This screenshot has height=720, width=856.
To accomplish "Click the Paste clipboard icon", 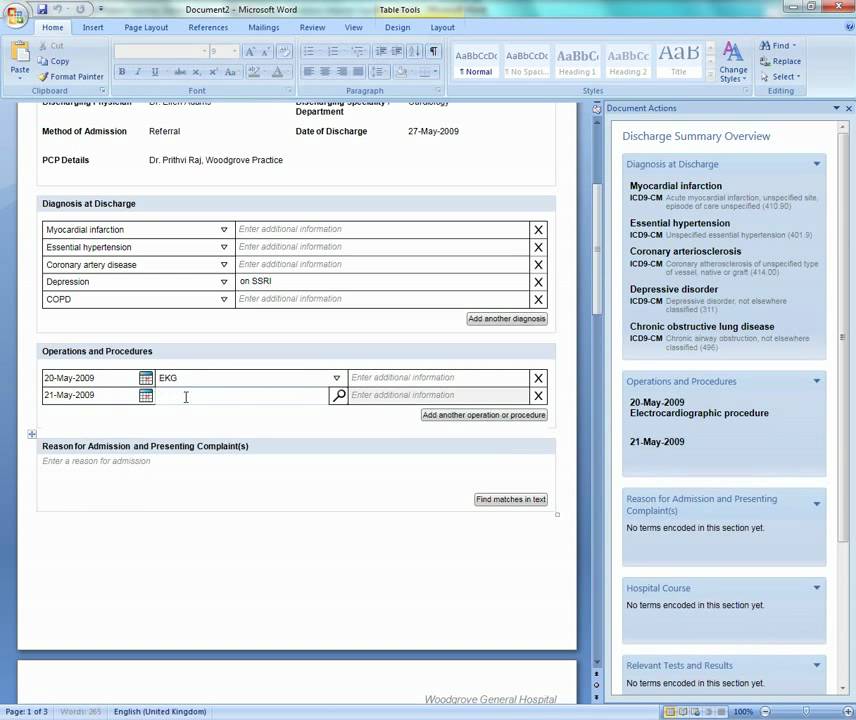I will click(x=20, y=52).
